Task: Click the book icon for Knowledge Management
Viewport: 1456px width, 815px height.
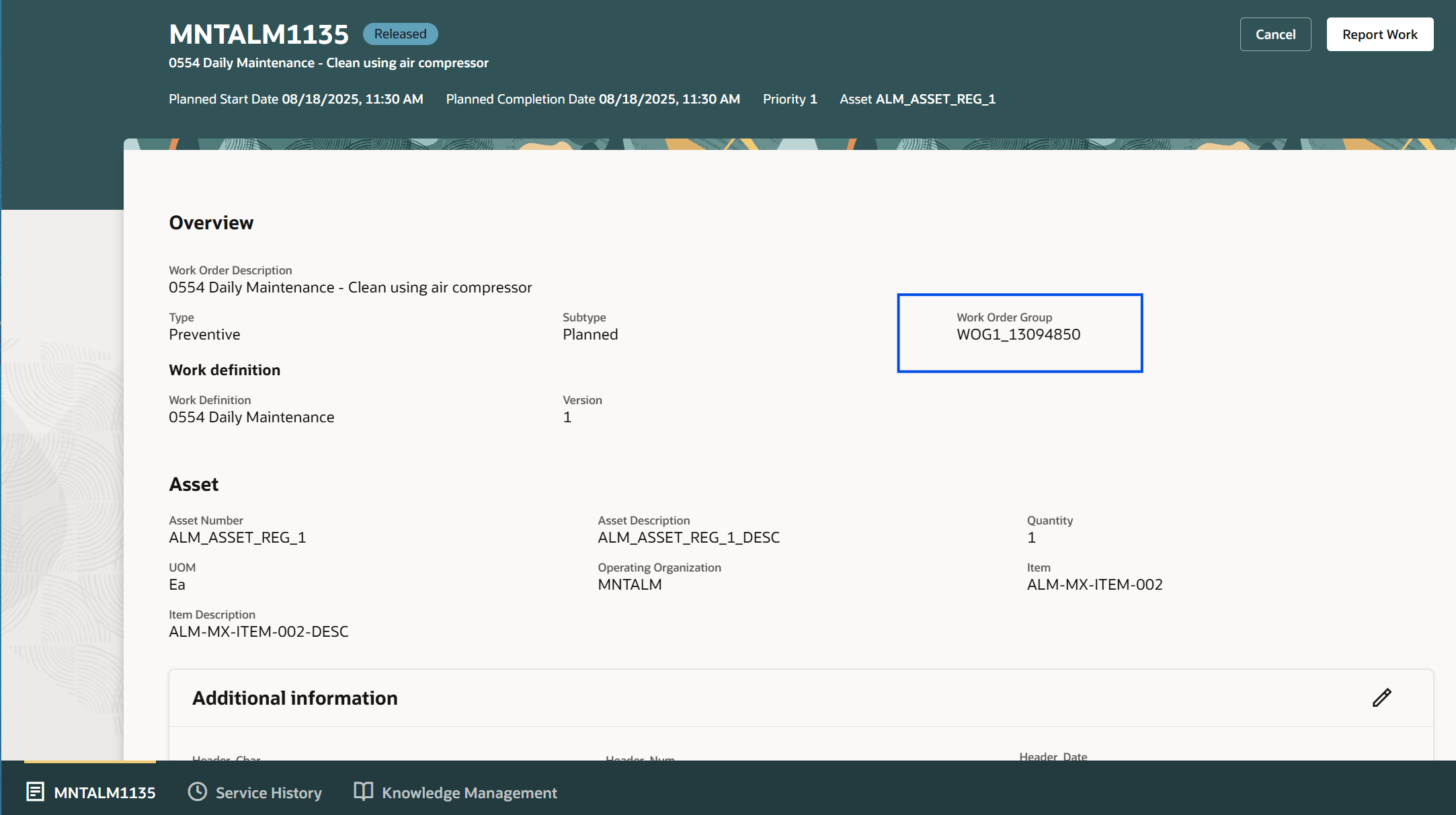Action: pyautogui.click(x=363, y=791)
